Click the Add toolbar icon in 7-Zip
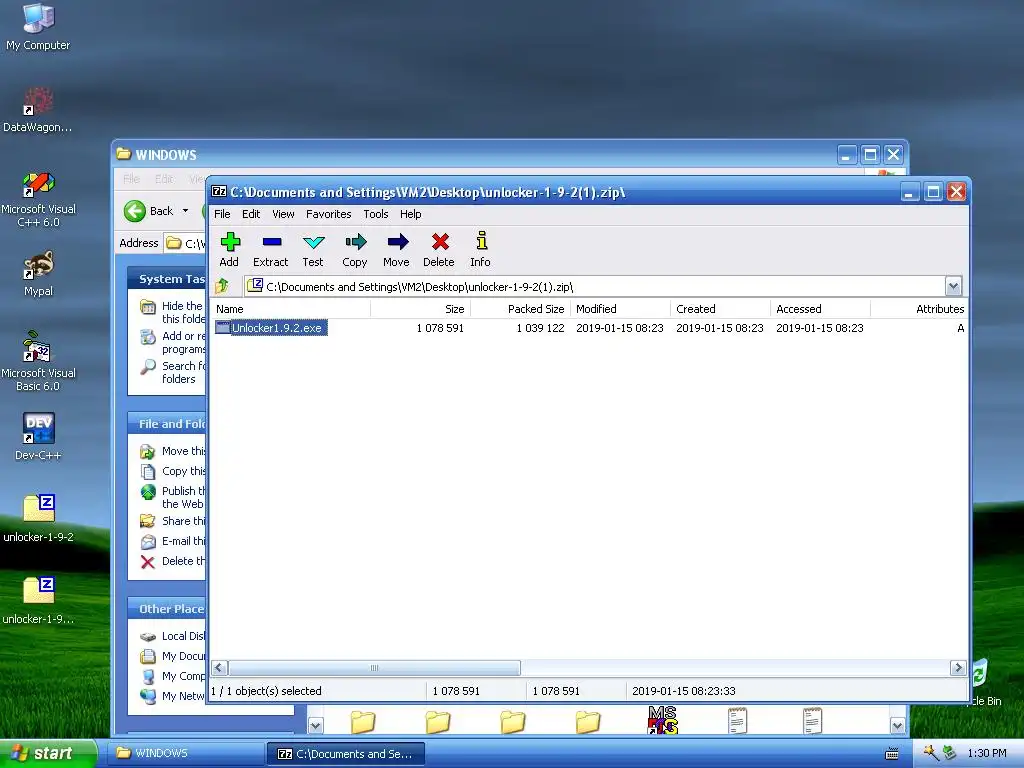This screenshot has width=1024, height=768. point(229,243)
